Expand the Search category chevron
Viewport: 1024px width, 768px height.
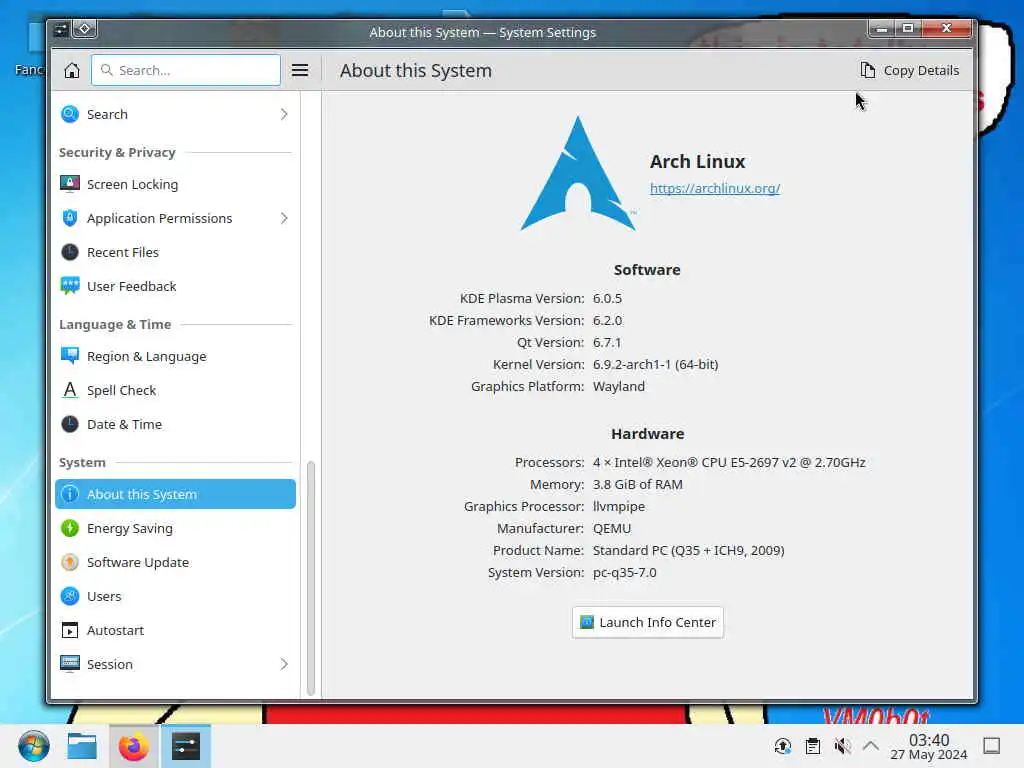coord(284,114)
